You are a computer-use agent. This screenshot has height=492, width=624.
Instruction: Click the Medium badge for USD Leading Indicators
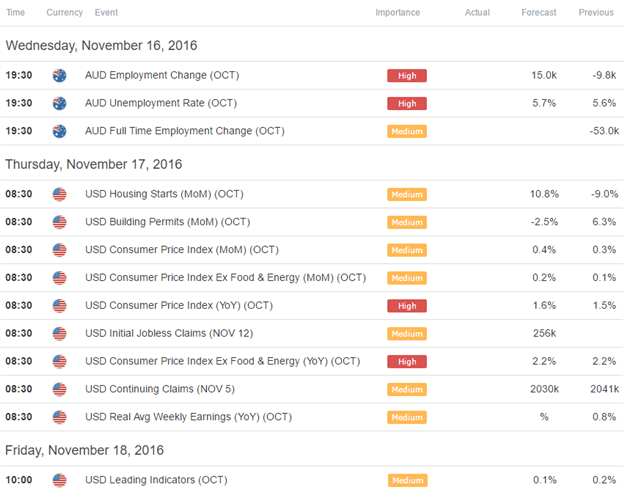click(408, 480)
